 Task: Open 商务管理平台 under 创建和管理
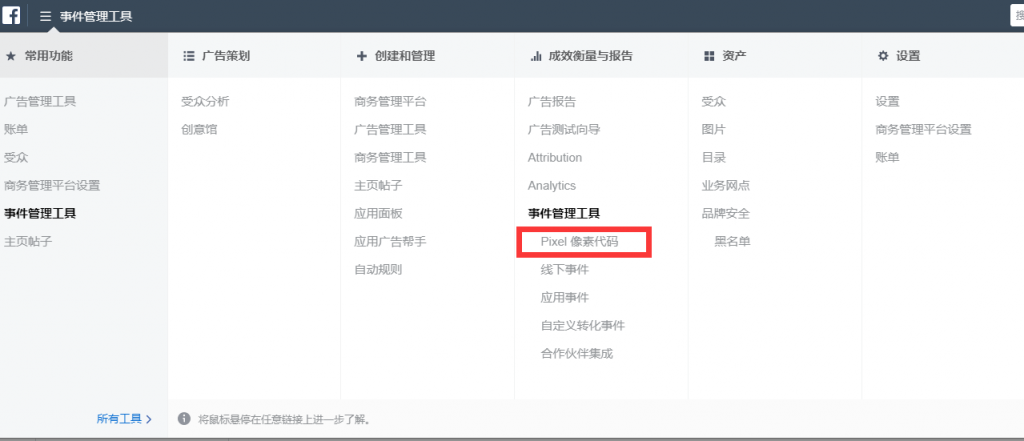click(391, 101)
